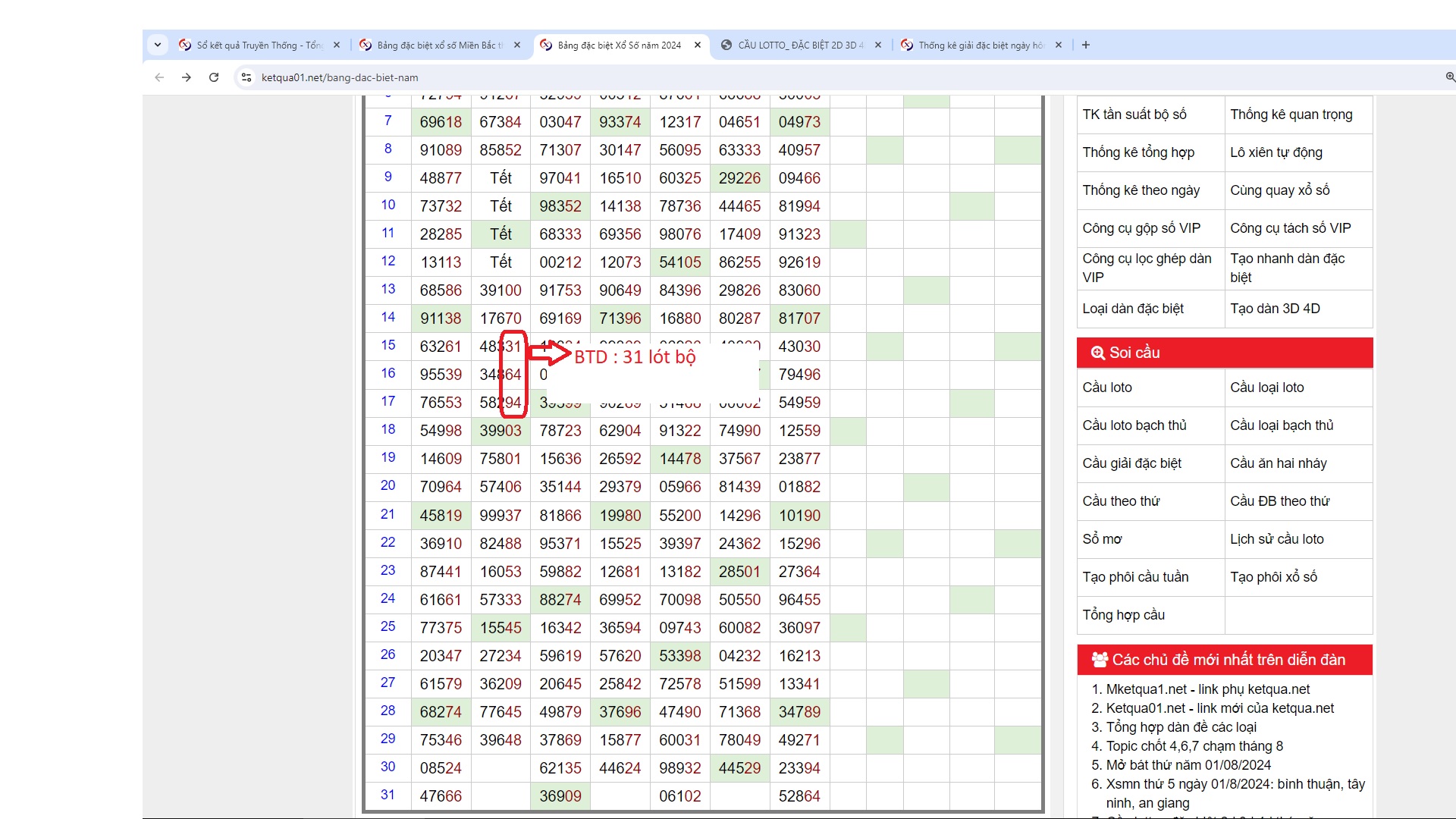Click the forum users group icon

1100,660
